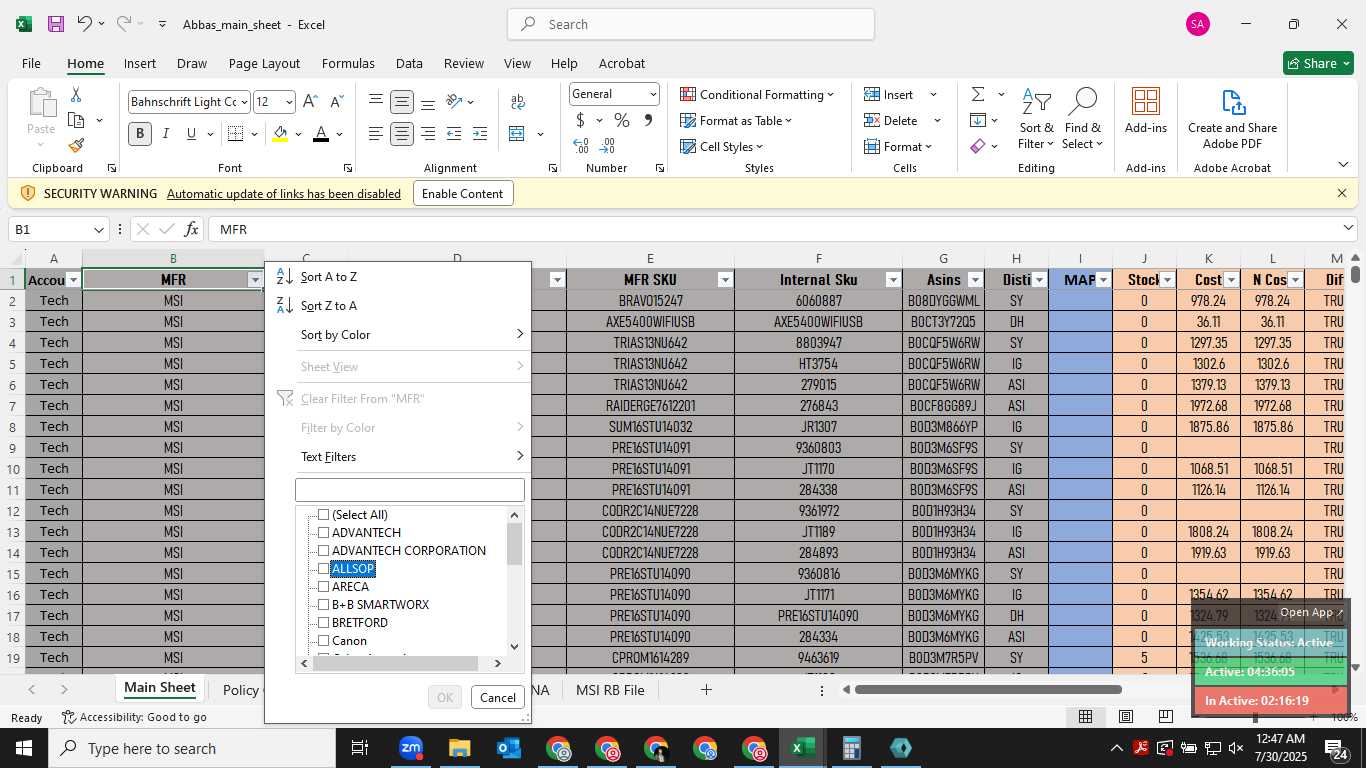Check the BRETFORD filter checkbox
This screenshot has width=1366, height=768.
coord(323,623)
